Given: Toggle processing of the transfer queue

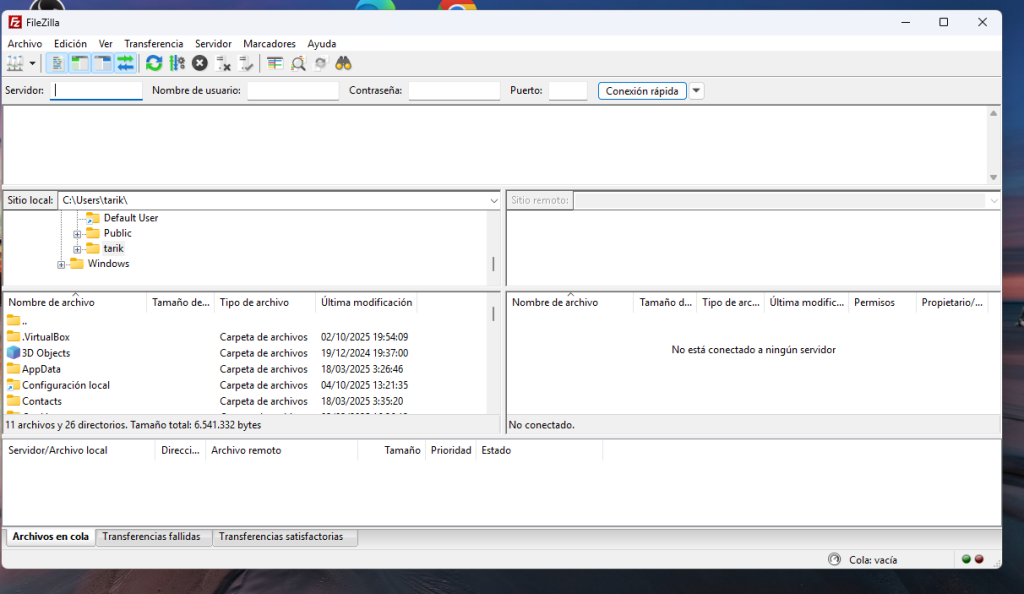Looking at the screenshot, I should point(177,63).
